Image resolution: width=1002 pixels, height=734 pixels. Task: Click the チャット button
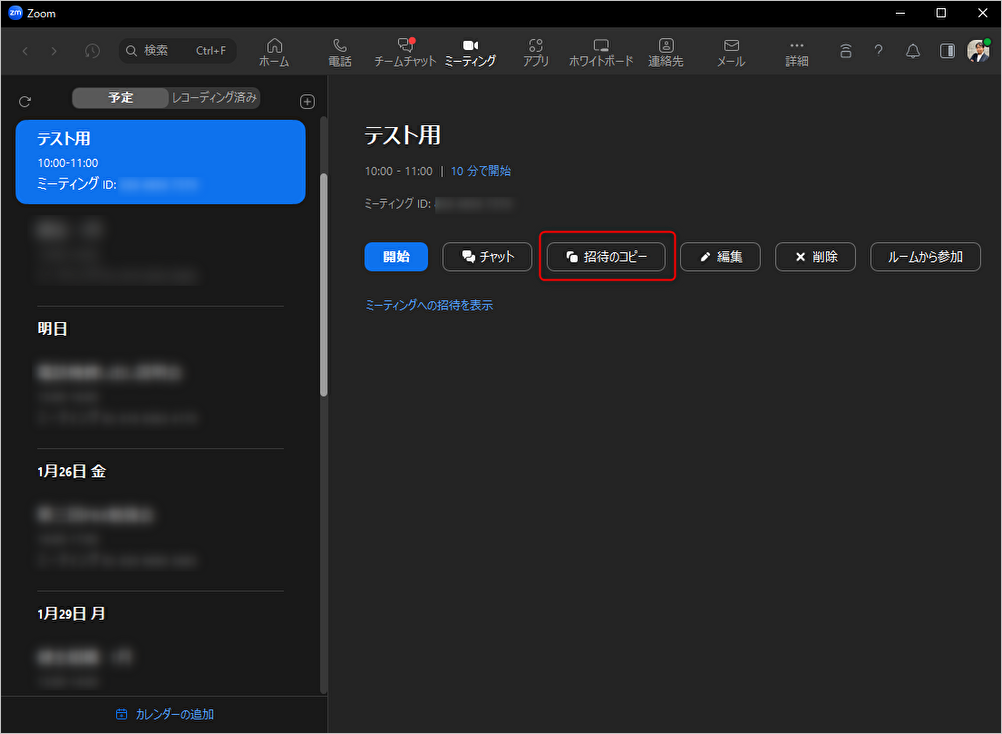click(x=487, y=257)
